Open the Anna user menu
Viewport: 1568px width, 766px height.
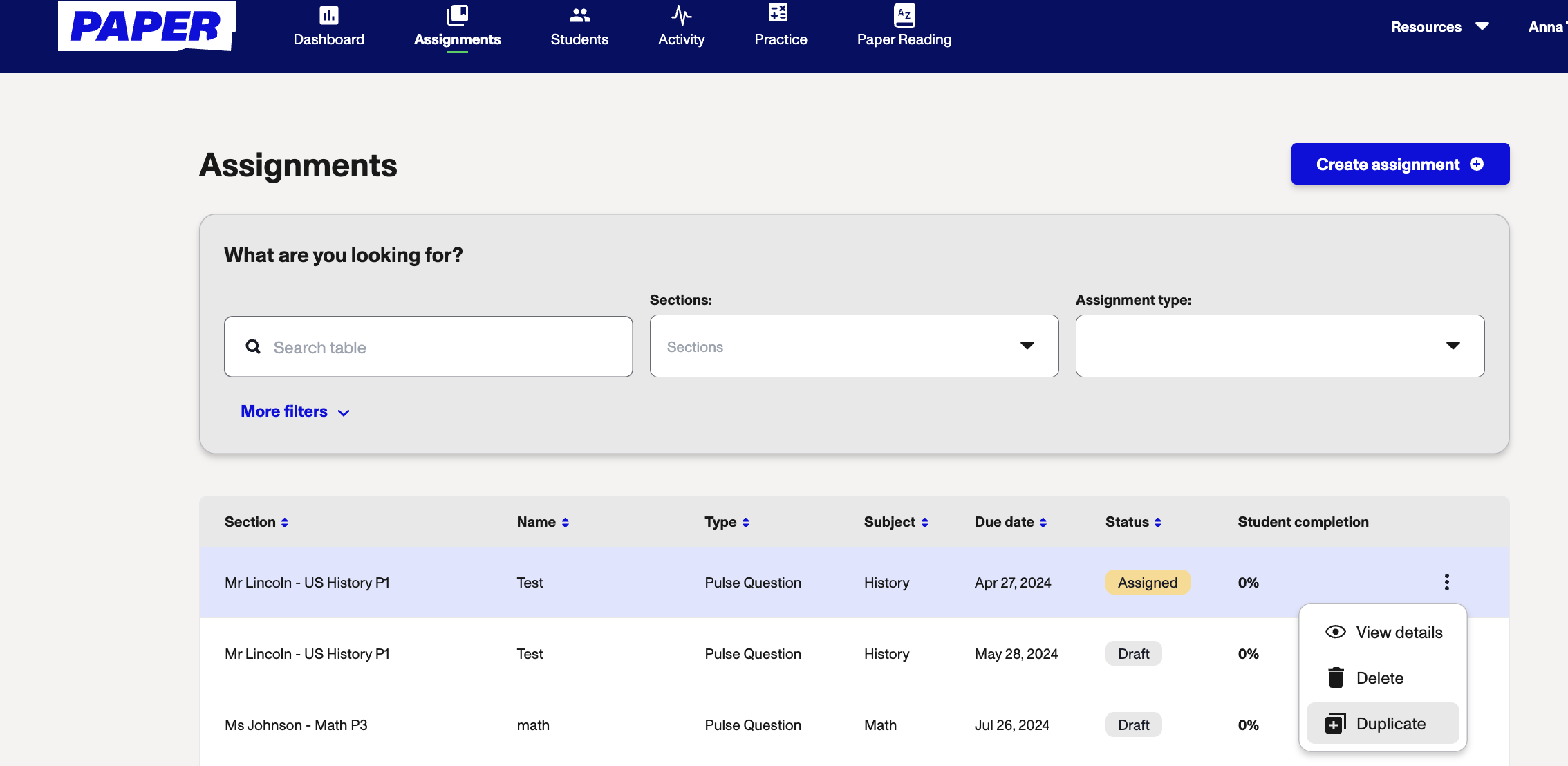click(x=1547, y=26)
